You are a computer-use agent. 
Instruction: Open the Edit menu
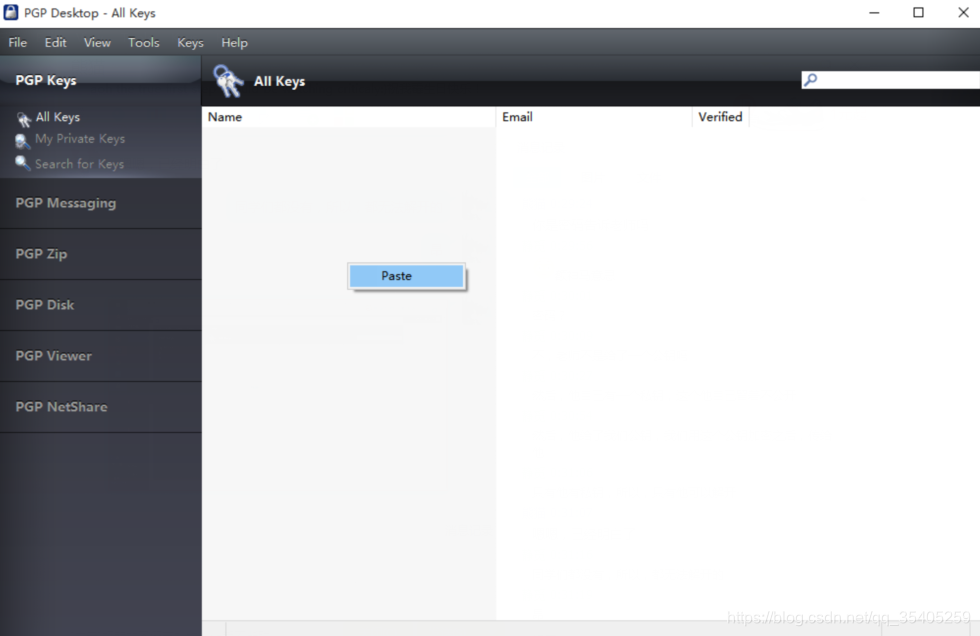[x=55, y=42]
